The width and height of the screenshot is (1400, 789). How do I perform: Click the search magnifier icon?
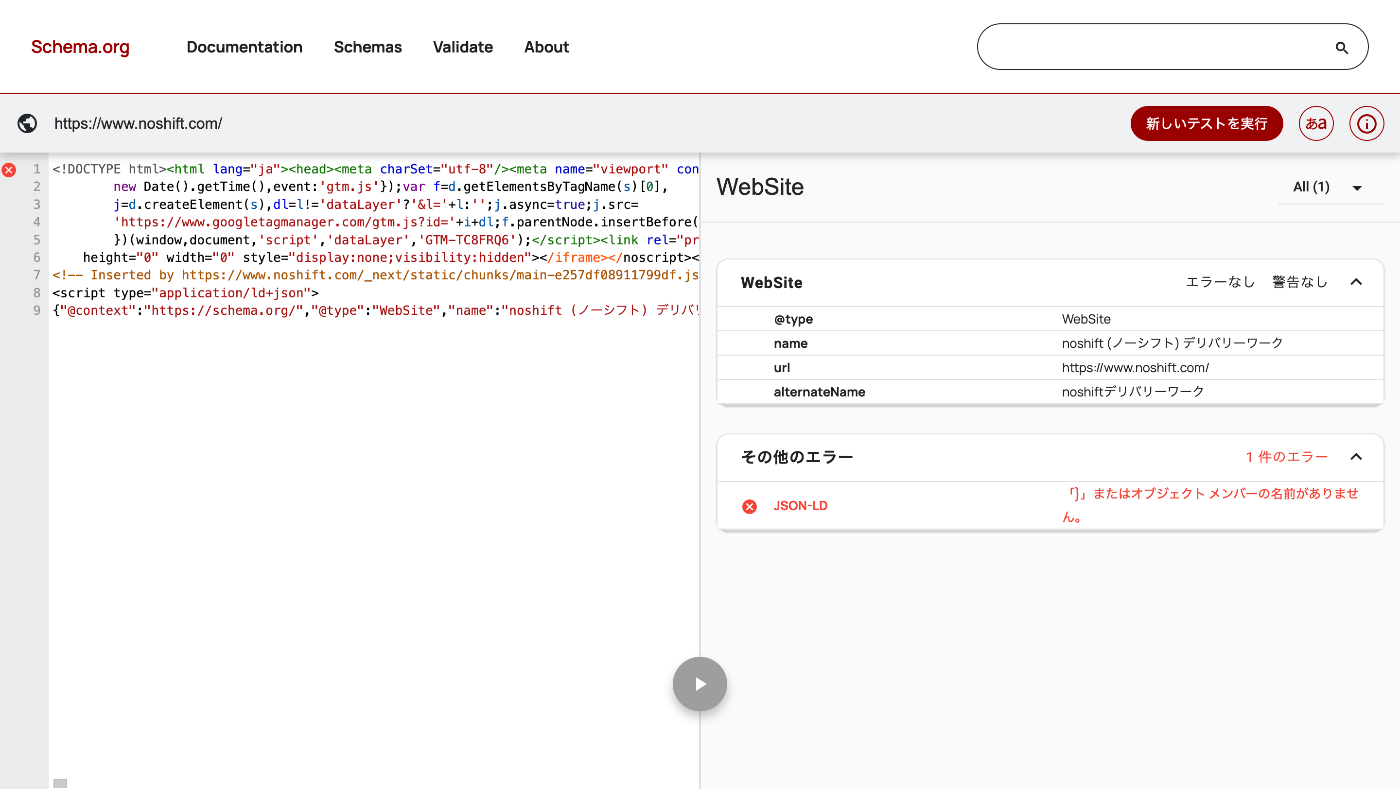point(1341,46)
